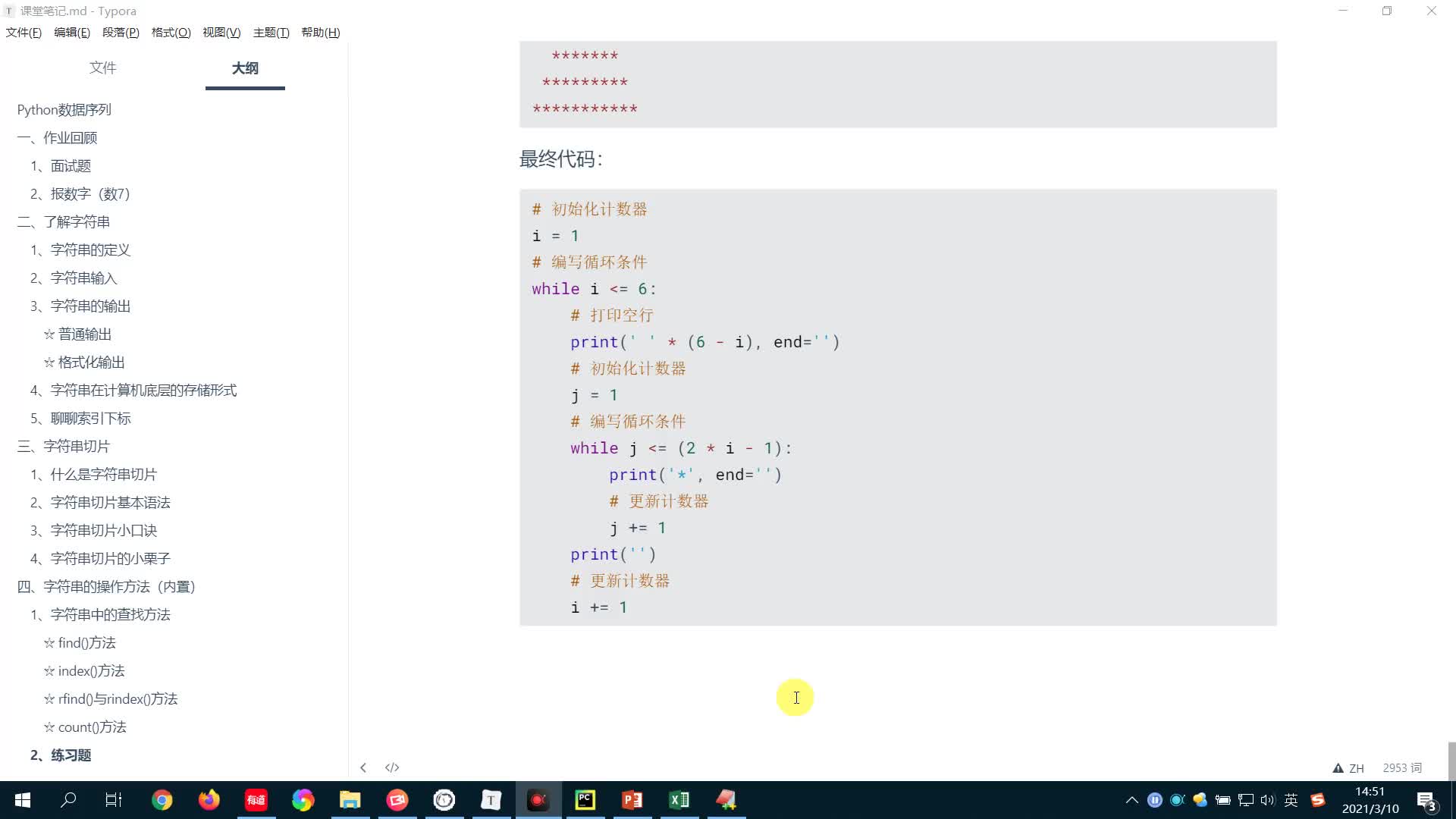
Task: Click the blue pause tray icon
Action: [1154, 800]
